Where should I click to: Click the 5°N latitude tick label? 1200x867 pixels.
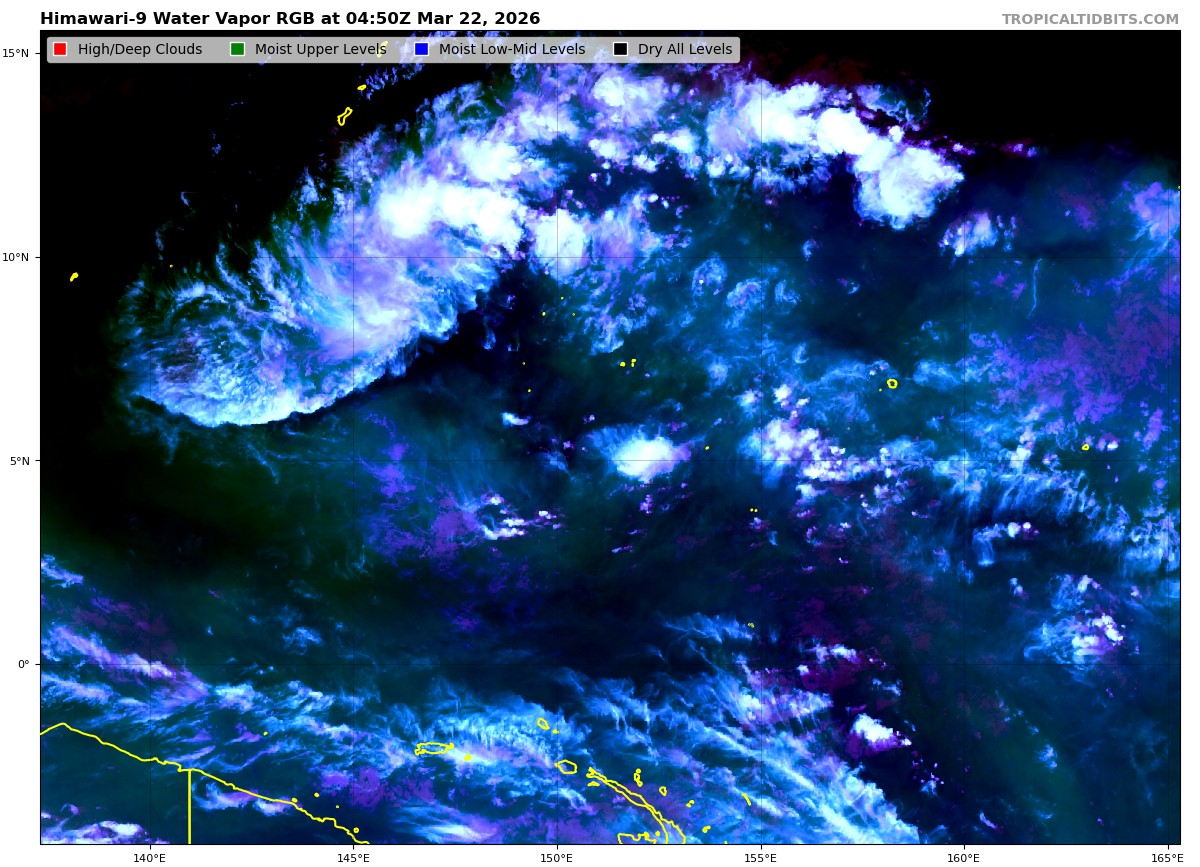[x=22, y=461]
